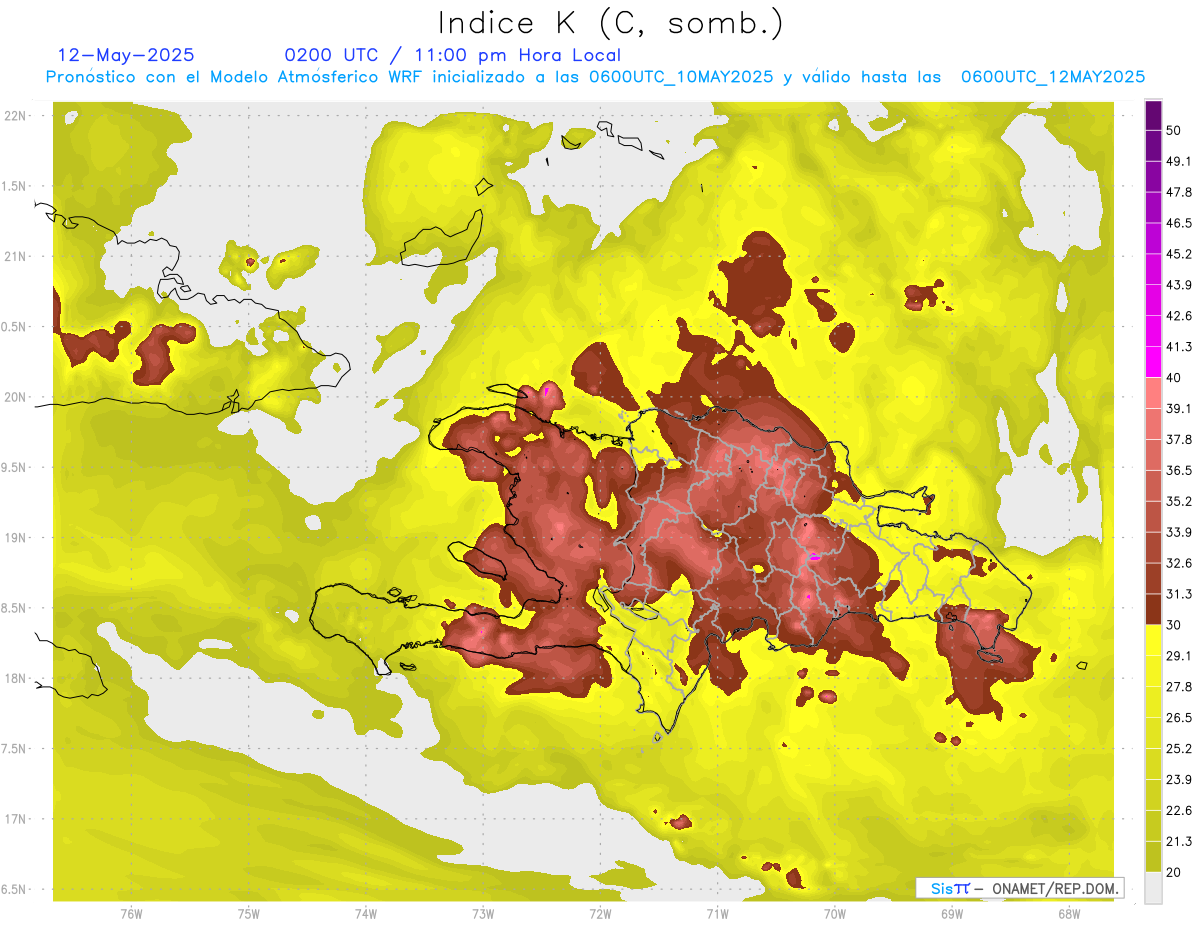Image resolution: width=1200 pixels, height=927 pixels.
Task: Click the dark purple legend swatch above 50
Action: click(1154, 117)
